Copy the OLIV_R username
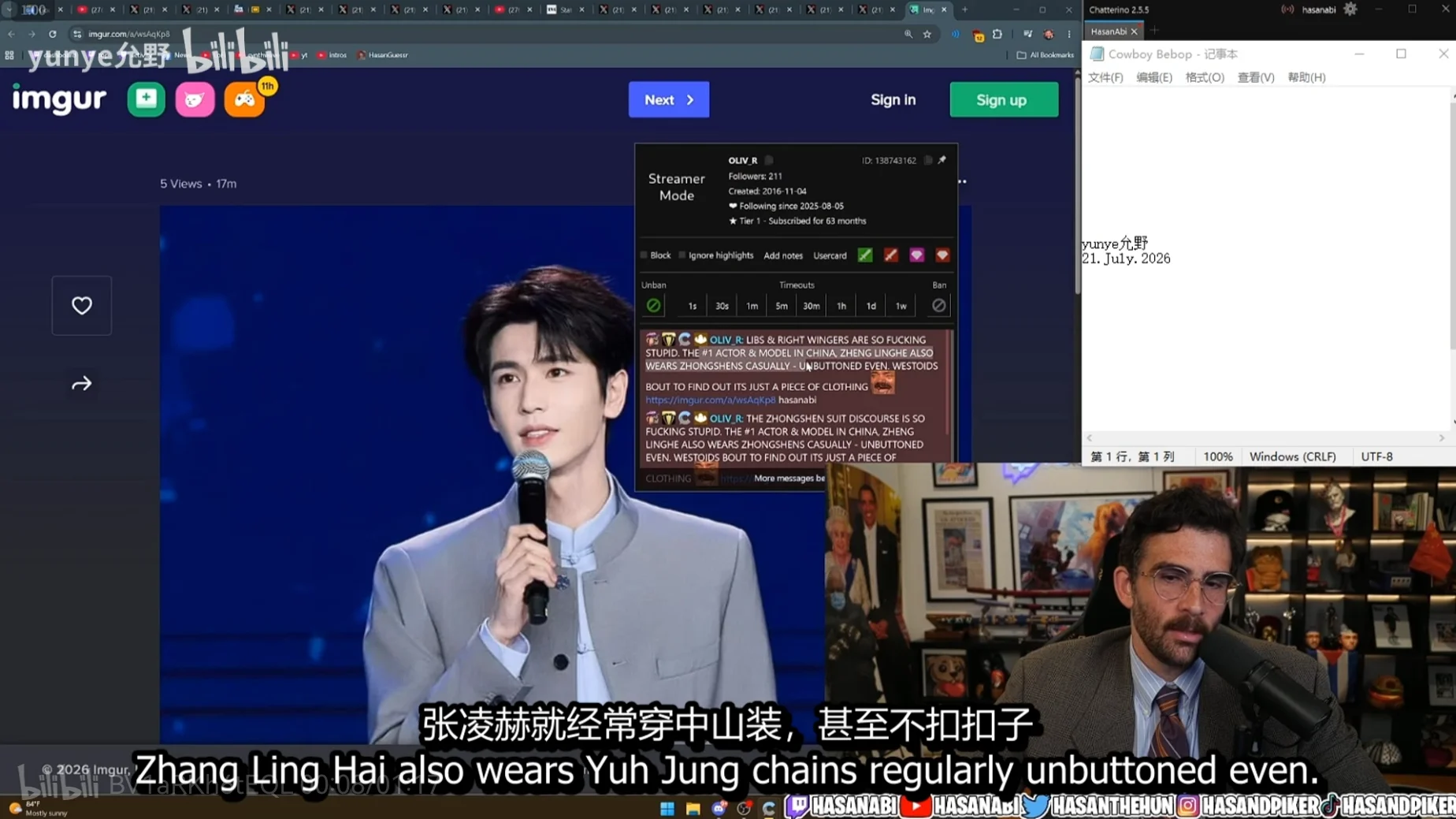1456x819 pixels. [x=769, y=160]
